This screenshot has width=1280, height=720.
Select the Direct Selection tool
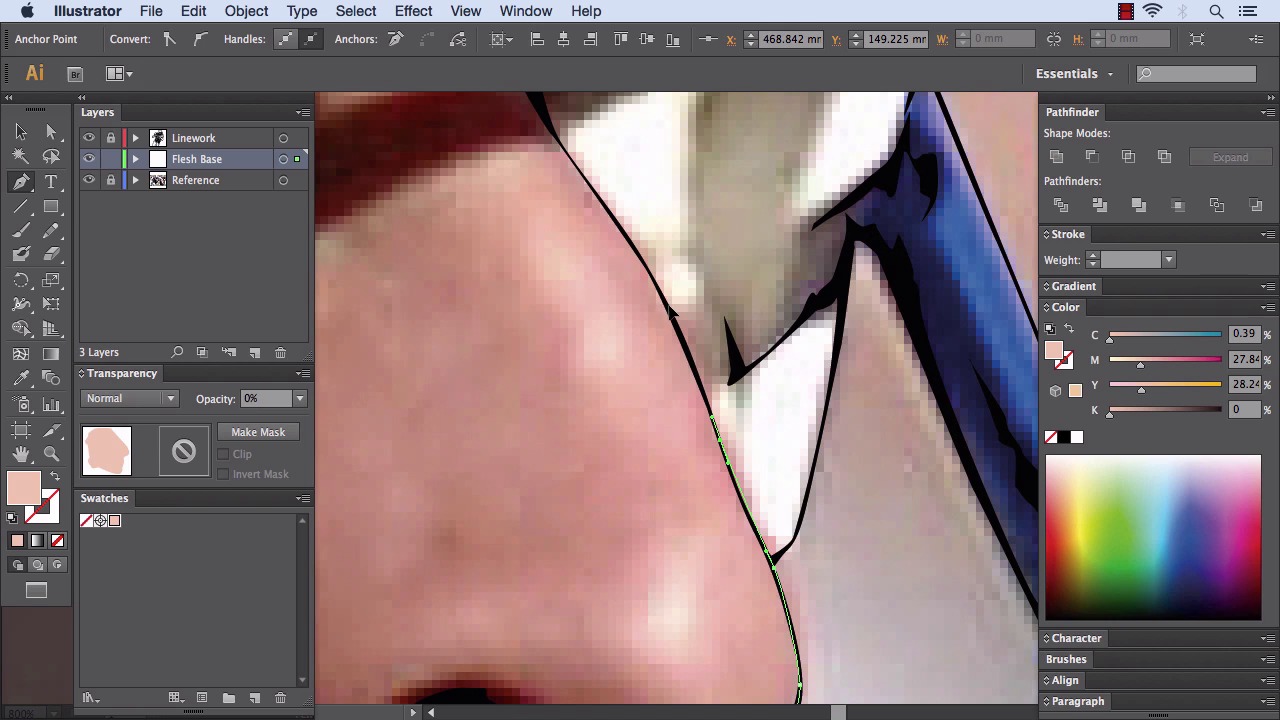(x=52, y=132)
